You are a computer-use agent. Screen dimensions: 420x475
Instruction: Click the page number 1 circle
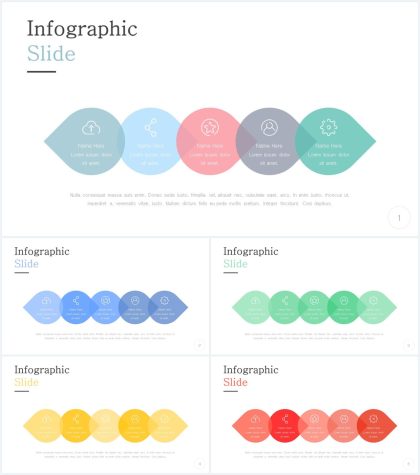click(399, 218)
